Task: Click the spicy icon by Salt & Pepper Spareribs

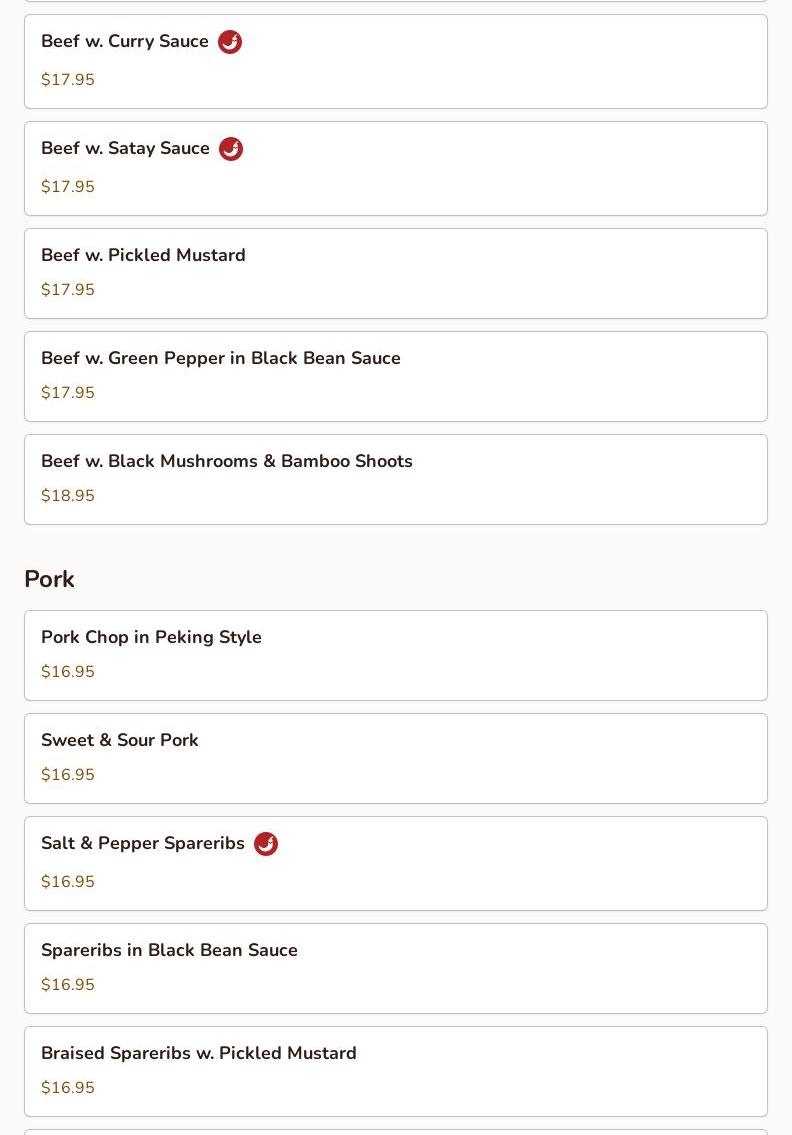Action: tap(266, 844)
